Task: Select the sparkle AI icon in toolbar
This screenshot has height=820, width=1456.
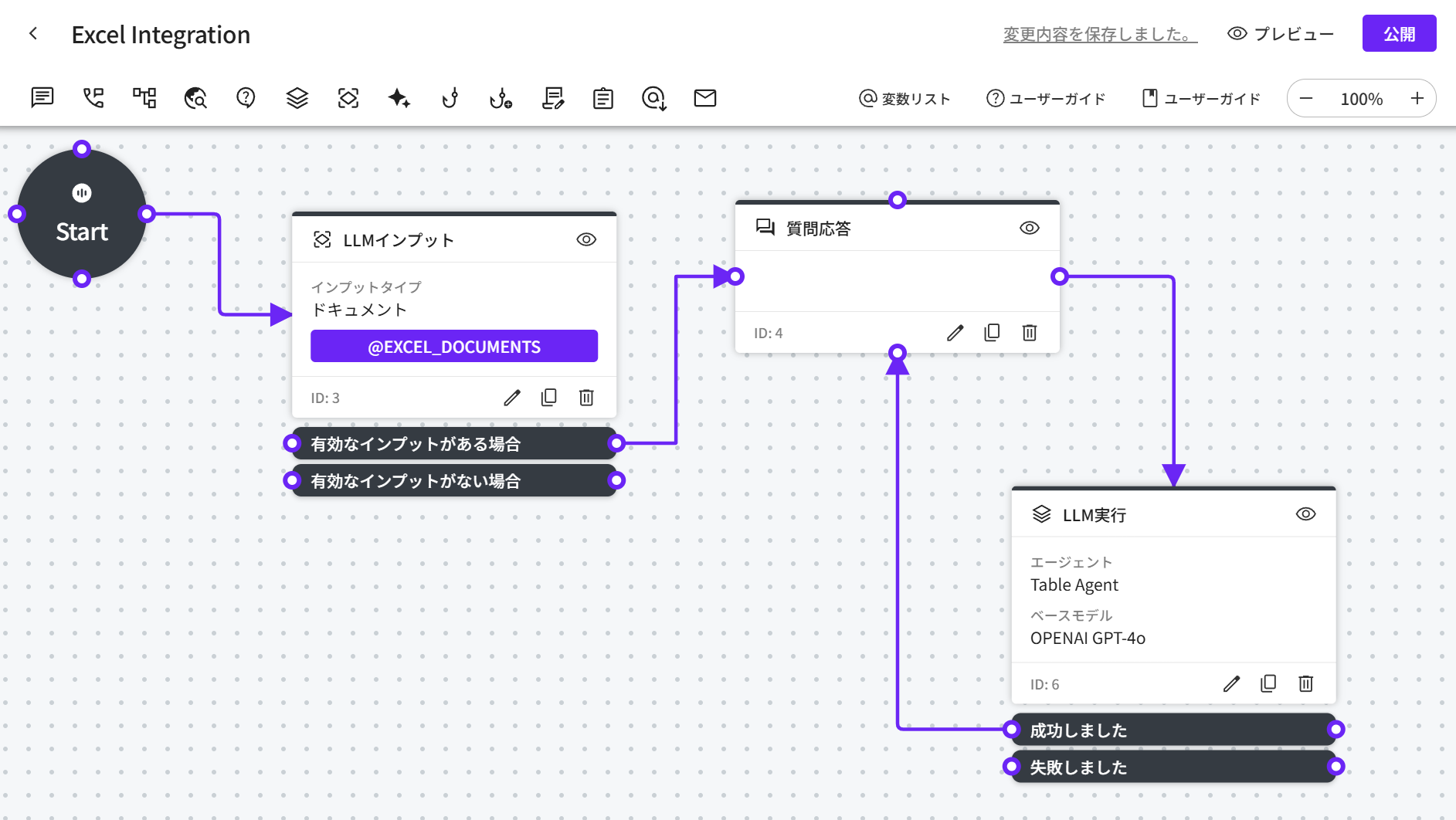Action: point(399,98)
